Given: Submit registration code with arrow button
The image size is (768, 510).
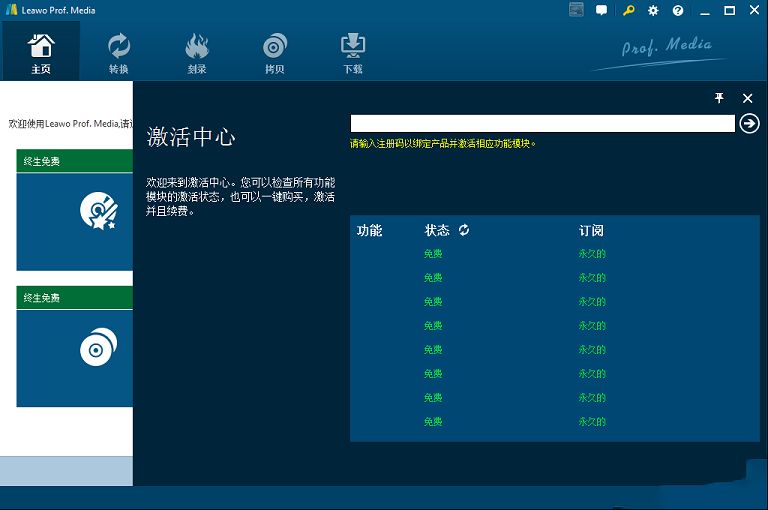Looking at the screenshot, I should pos(749,123).
